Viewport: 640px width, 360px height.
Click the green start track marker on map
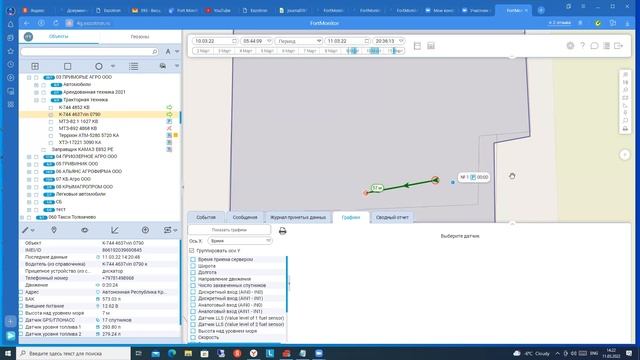coord(436,180)
